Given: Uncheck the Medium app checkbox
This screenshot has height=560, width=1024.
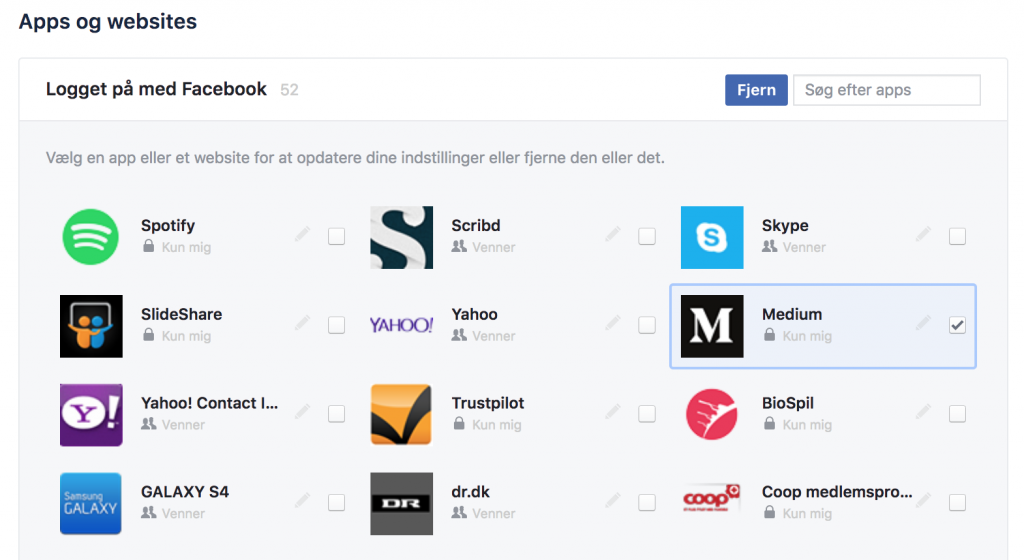Looking at the screenshot, I should (x=957, y=324).
